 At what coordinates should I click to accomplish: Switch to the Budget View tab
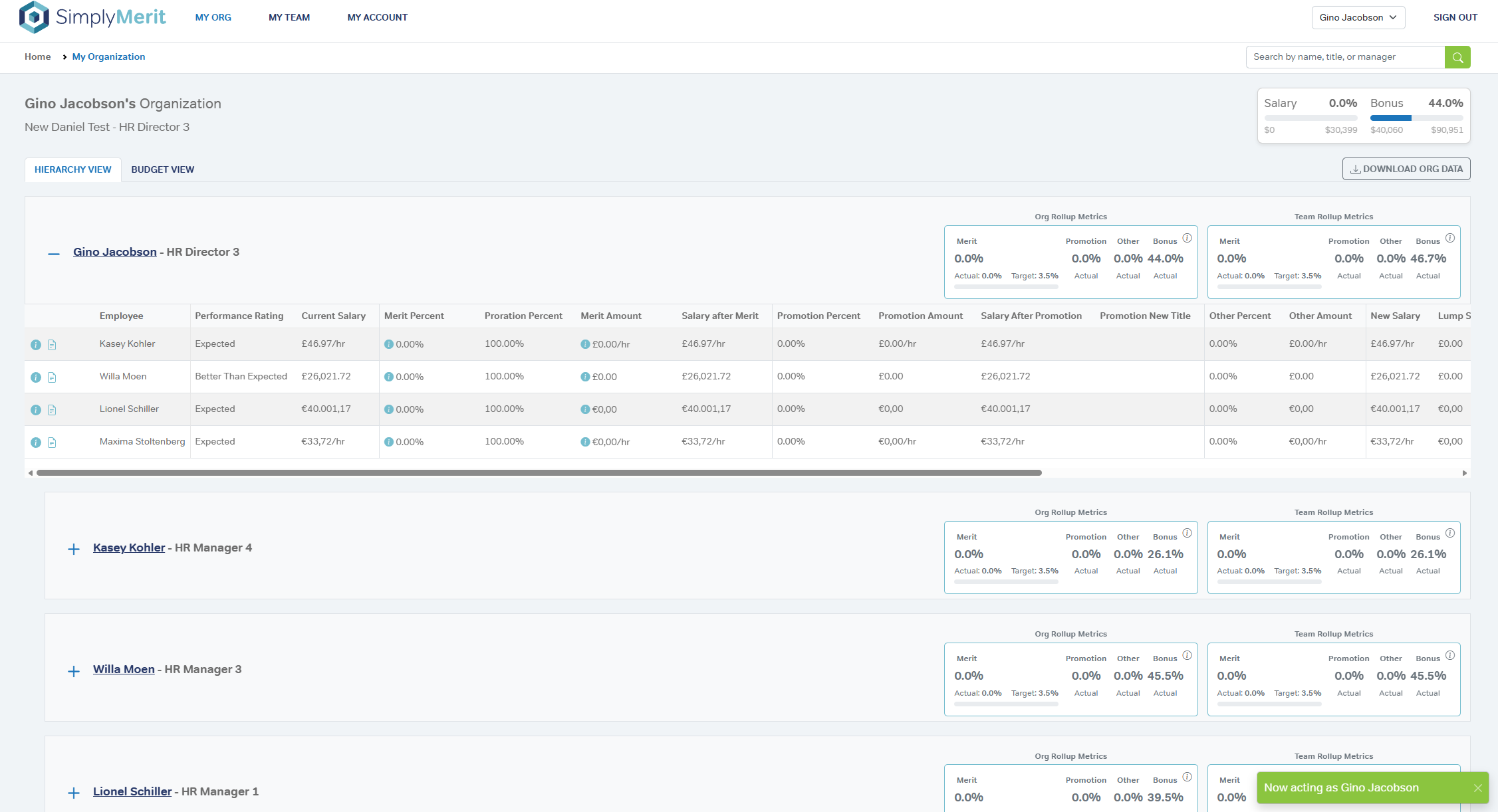(163, 169)
